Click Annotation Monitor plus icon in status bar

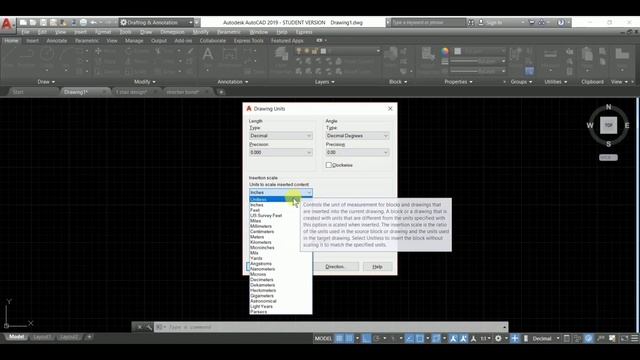[515, 338]
